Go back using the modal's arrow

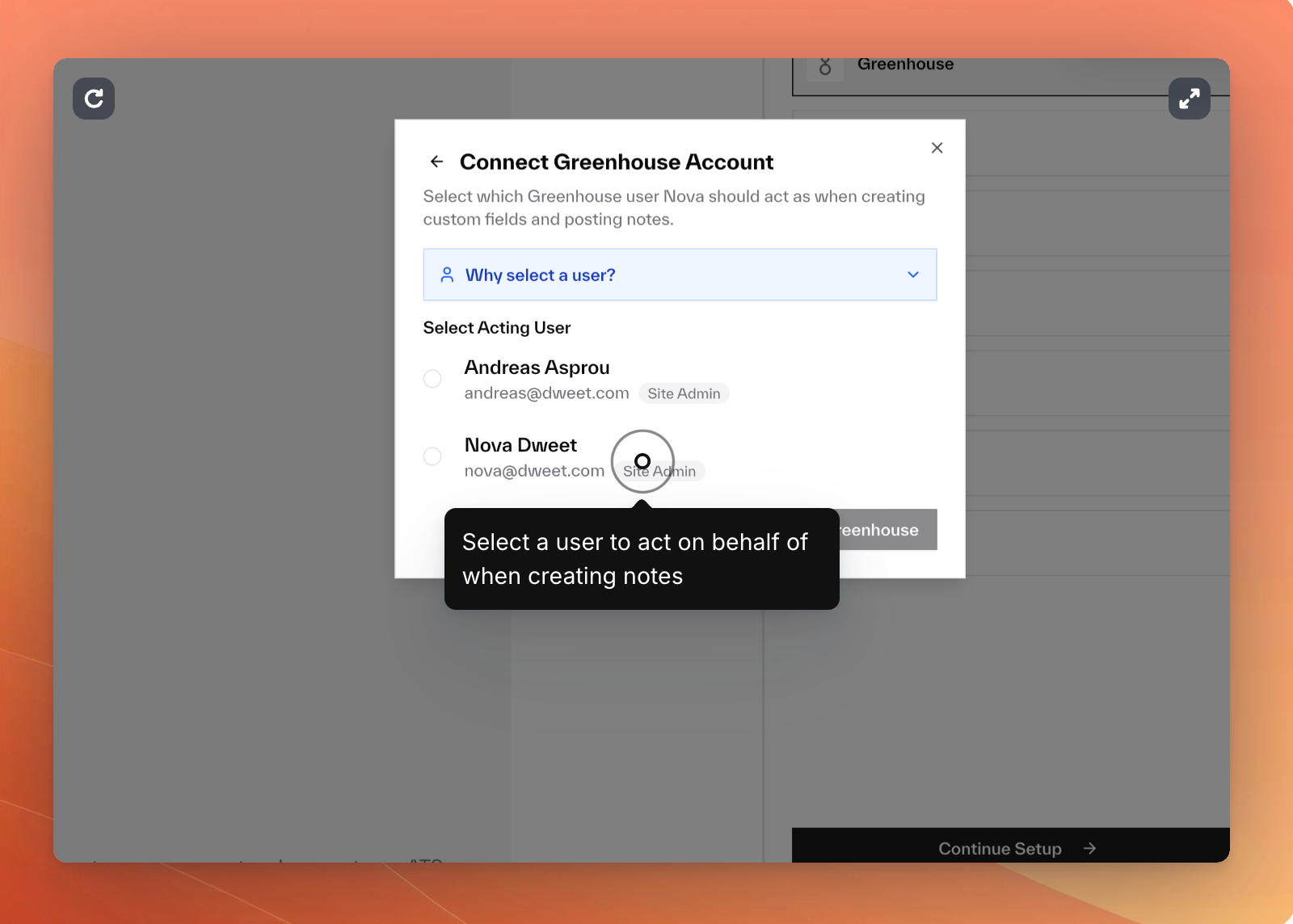tap(436, 162)
